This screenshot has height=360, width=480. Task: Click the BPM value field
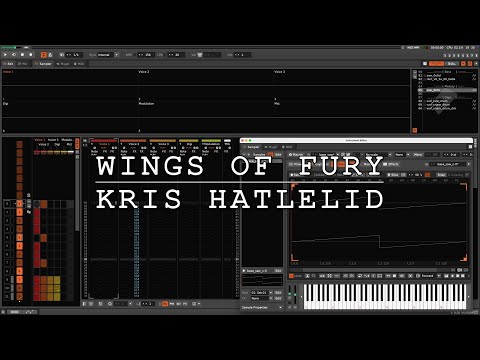pos(146,55)
